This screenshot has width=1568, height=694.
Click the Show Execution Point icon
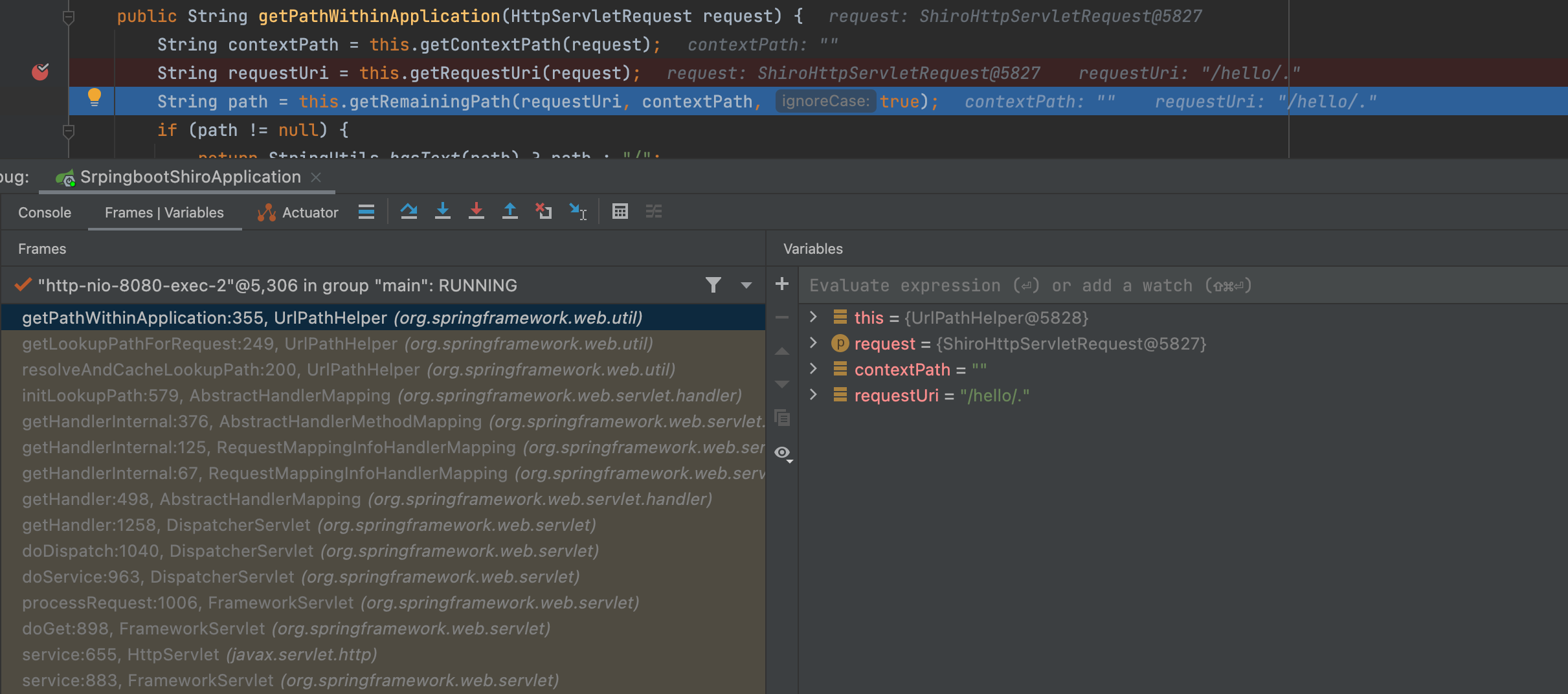[366, 212]
